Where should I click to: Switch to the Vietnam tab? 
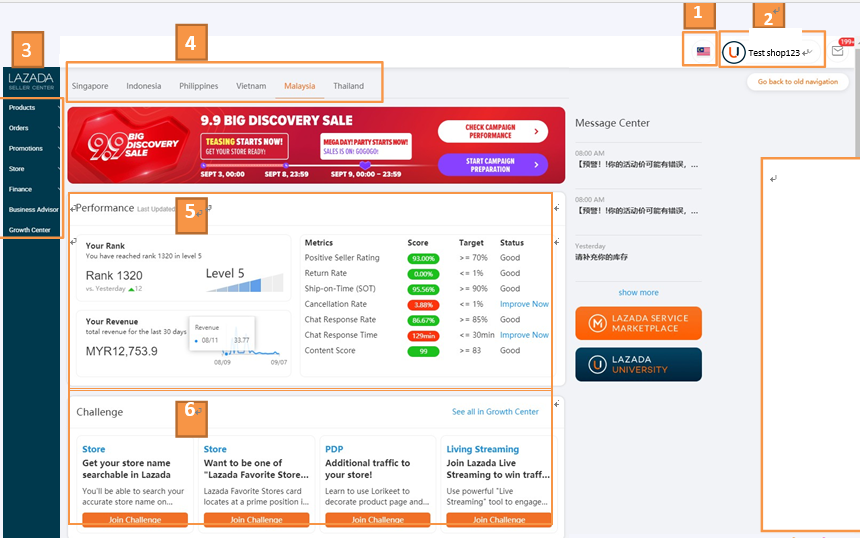[x=251, y=86]
